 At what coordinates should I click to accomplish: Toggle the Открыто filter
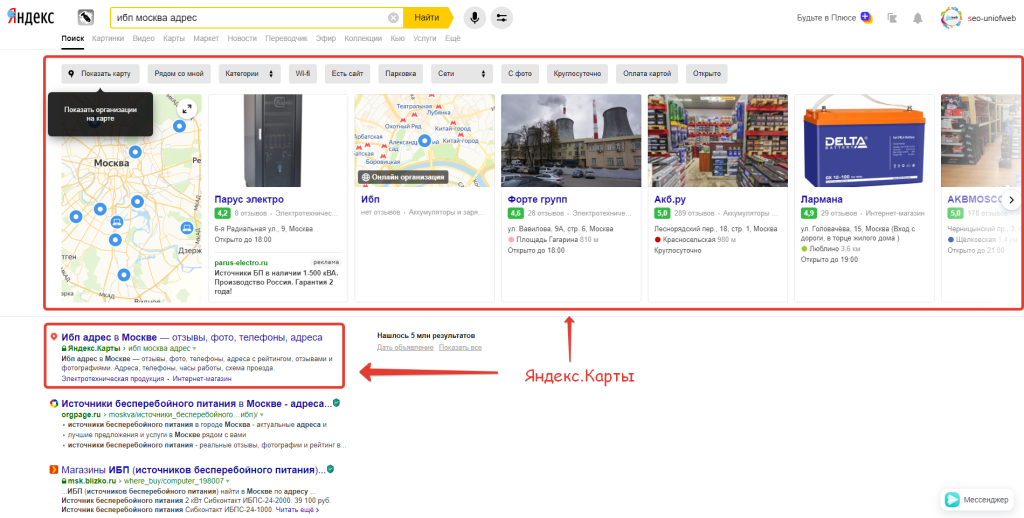(x=707, y=74)
